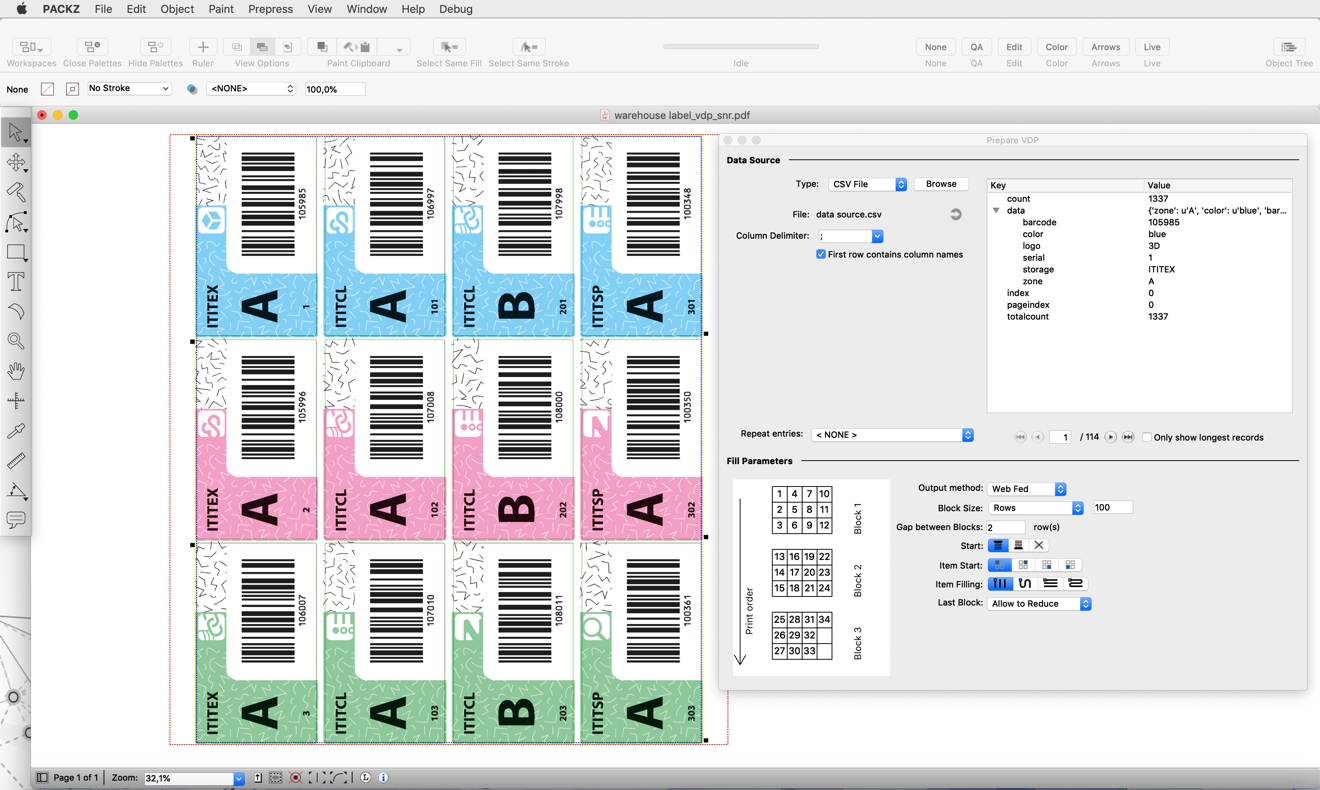The width and height of the screenshot is (1320, 790).
Task: Open the Block Size Rows dropdown
Action: [1036, 508]
